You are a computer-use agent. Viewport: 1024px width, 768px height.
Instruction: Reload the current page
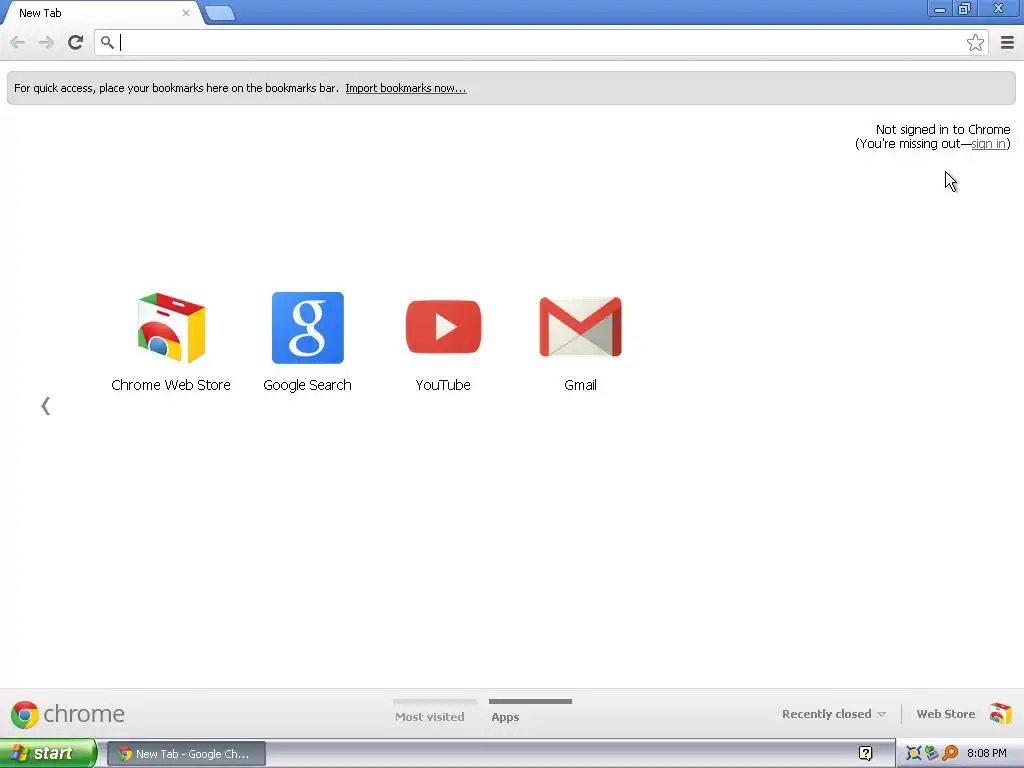coord(75,42)
